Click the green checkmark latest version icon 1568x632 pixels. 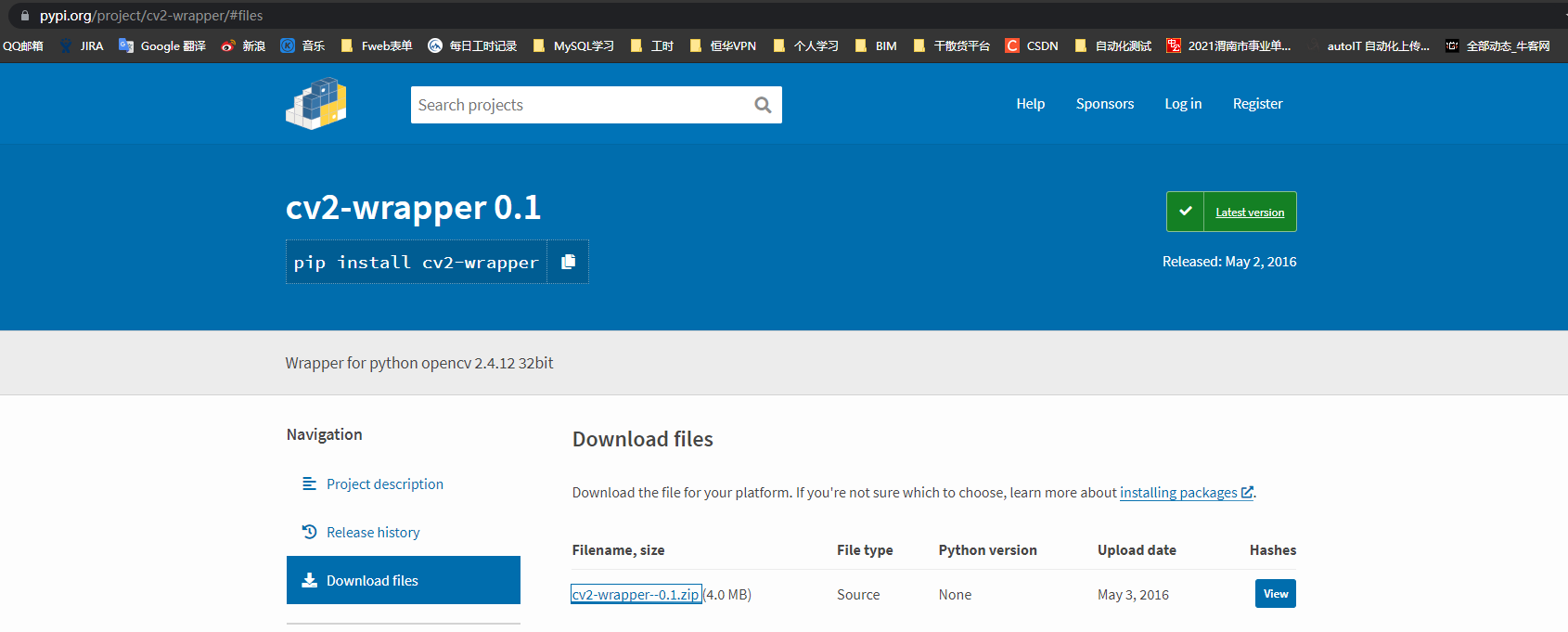pos(1185,212)
